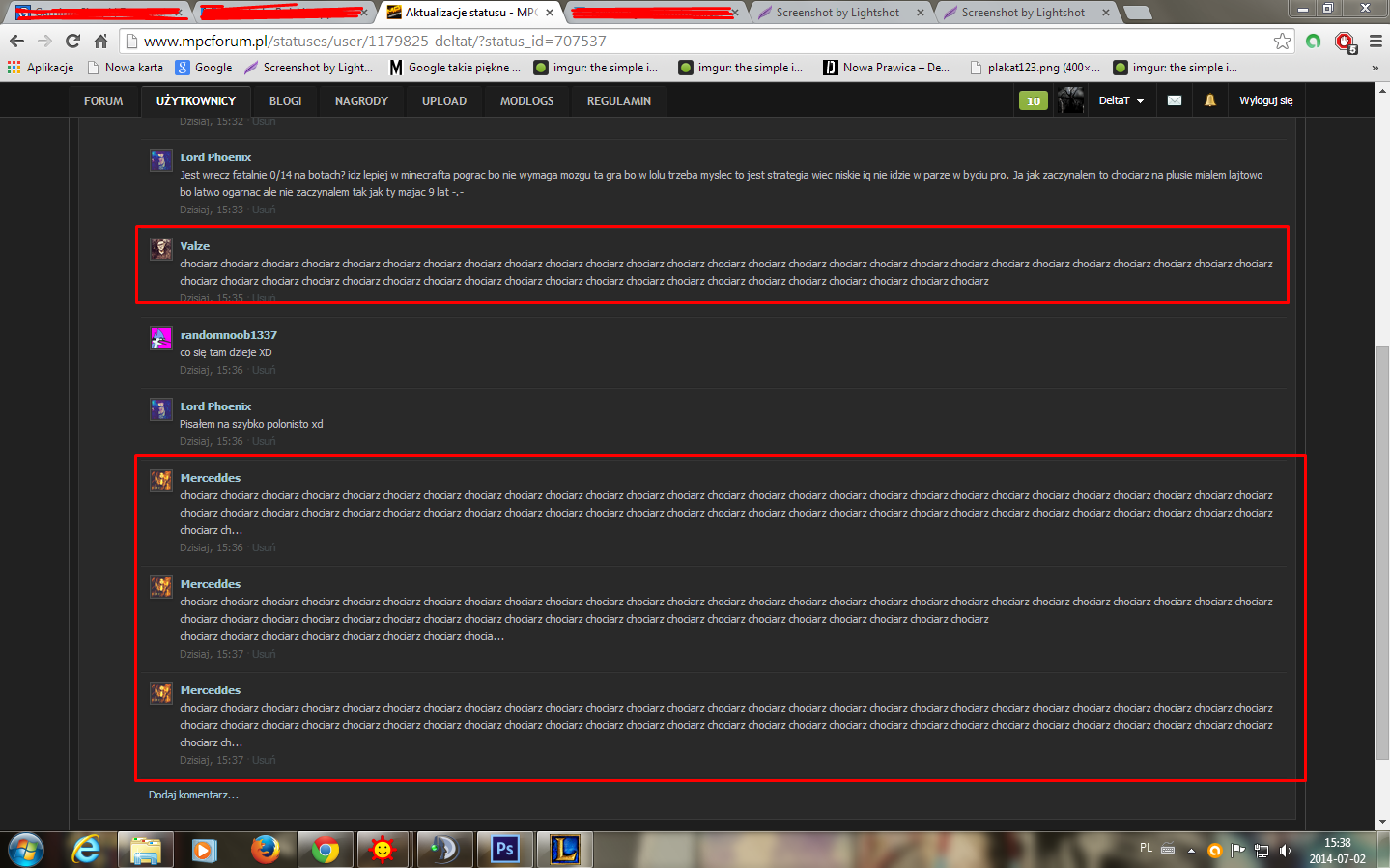Open the MODLOGS section

point(527,100)
